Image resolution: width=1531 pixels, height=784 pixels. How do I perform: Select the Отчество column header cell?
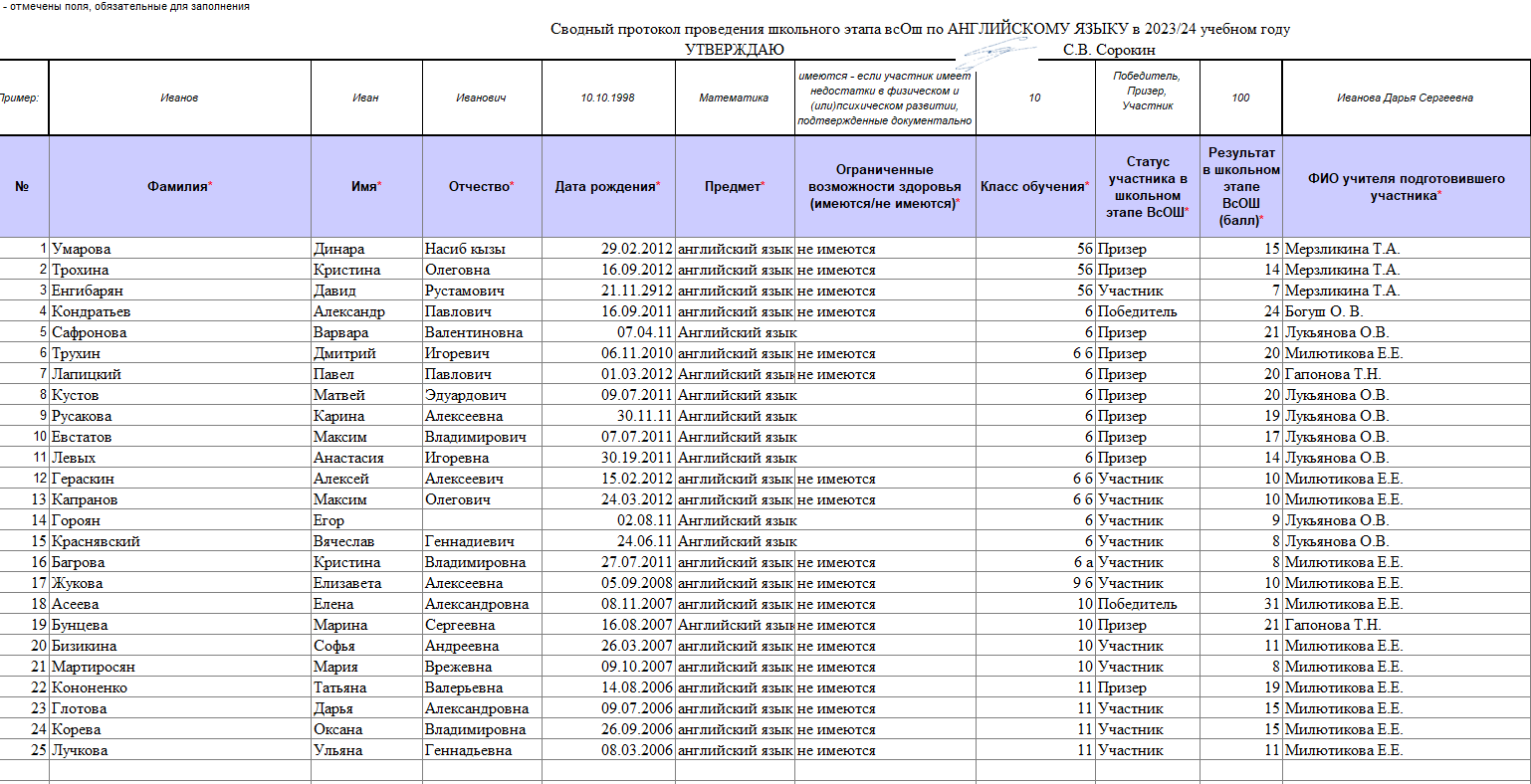tap(482, 187)
